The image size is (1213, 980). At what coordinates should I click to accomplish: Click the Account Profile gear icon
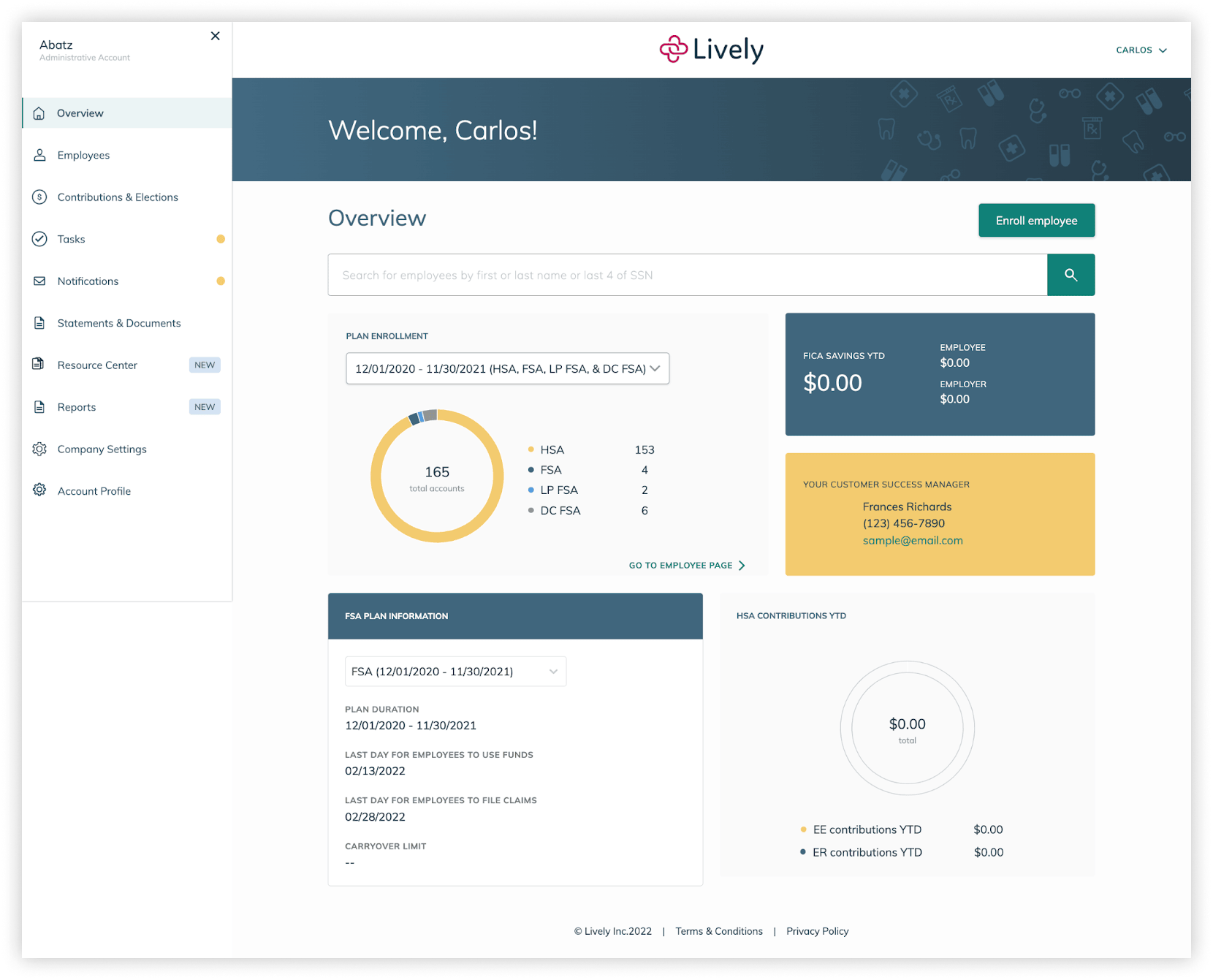39,490
